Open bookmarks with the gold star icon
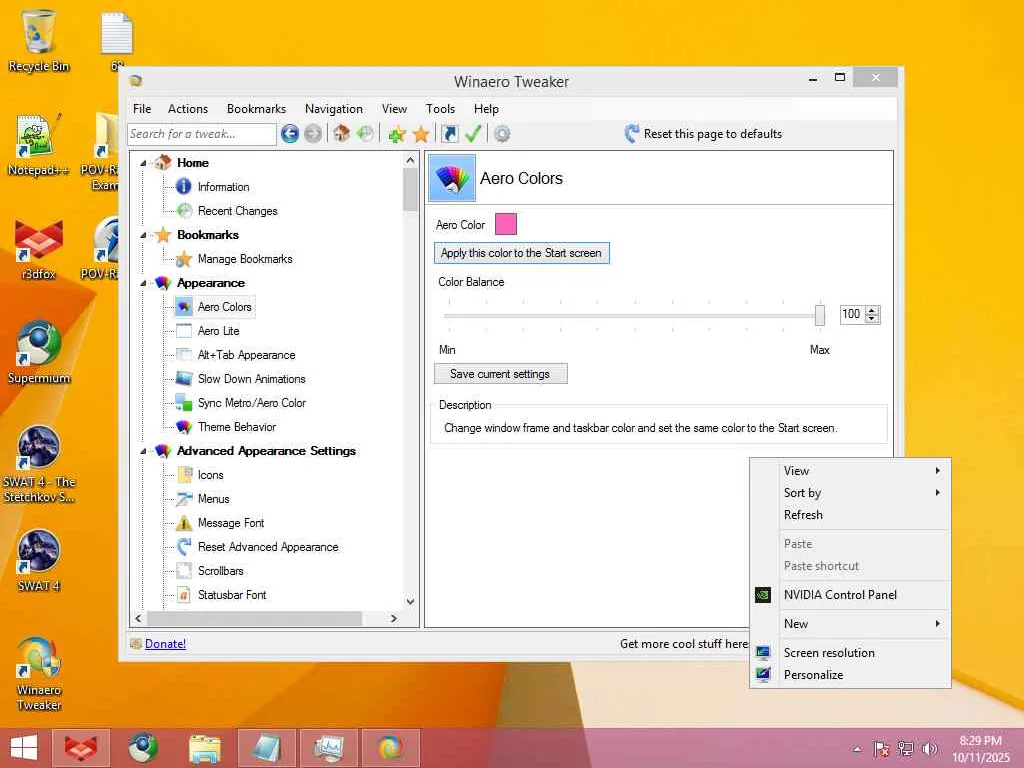Screen dimensions: 1024x768 pos(421,134)
